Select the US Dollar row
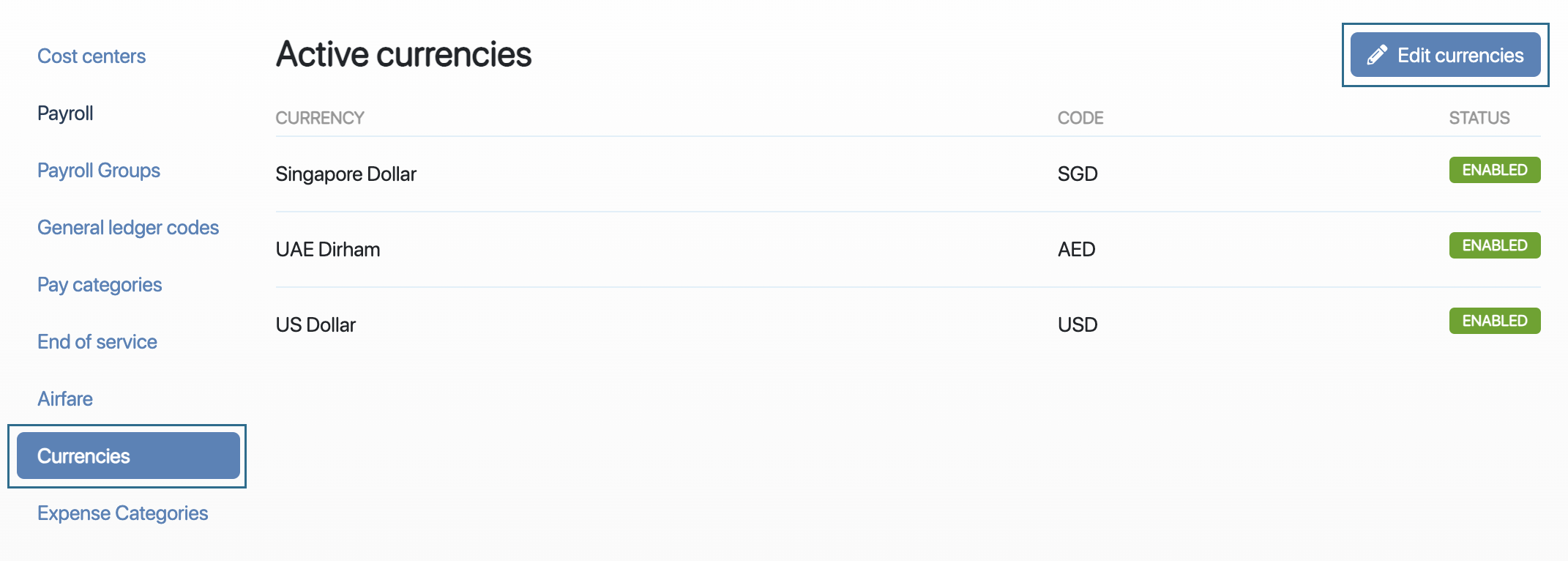This screenshot has width=1568, height=561. (x=908, y=325)
